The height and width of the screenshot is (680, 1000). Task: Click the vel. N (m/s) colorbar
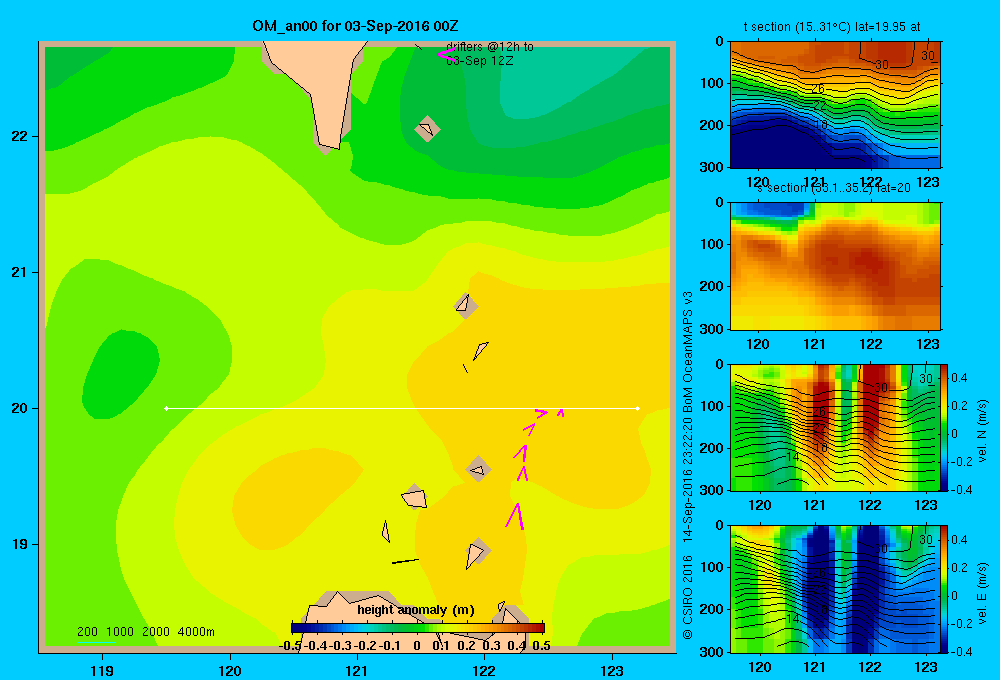pyautogui.click(x=944, y=427)
